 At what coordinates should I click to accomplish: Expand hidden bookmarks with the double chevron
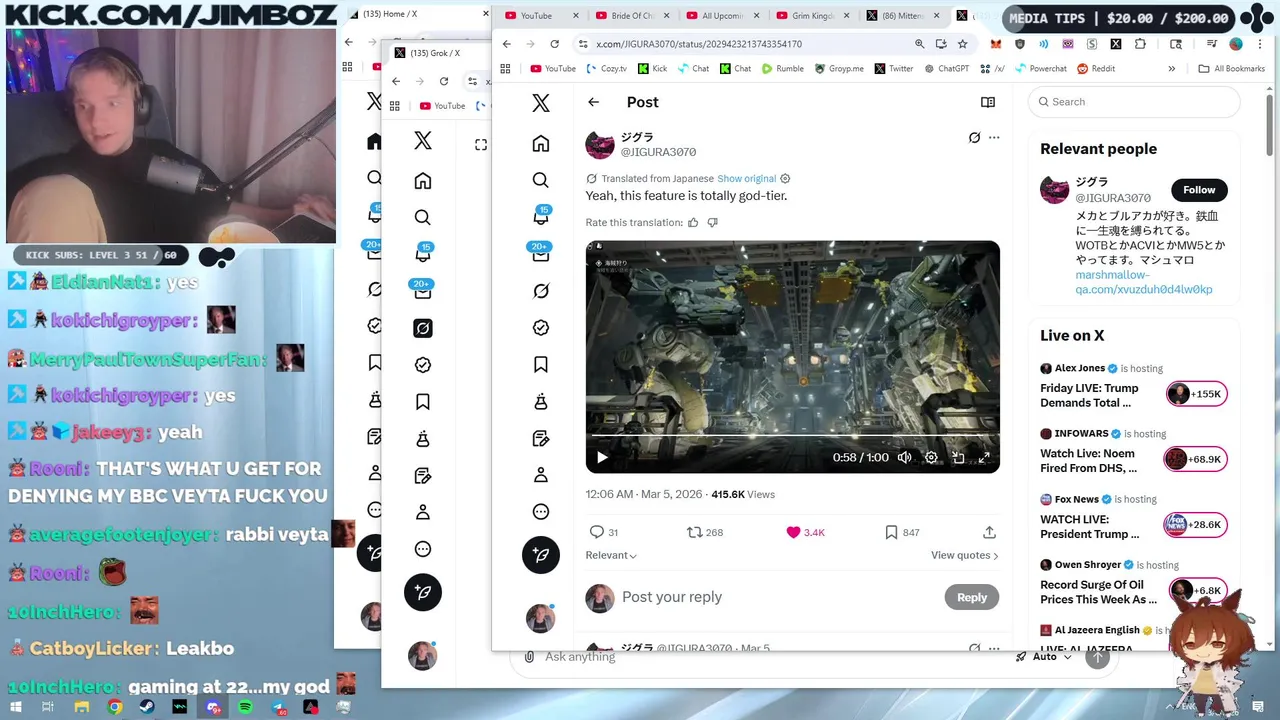coord(1171,69)
